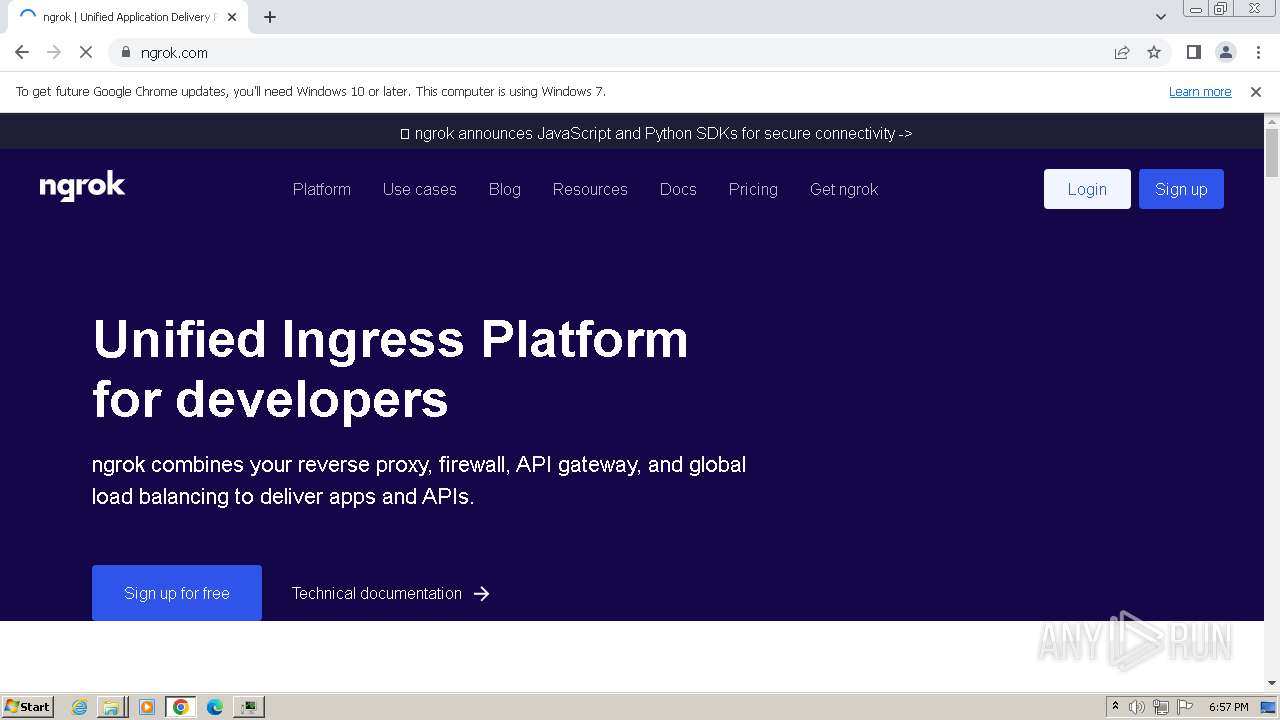The width and height of the screenshot is (1280, 720).
Task: Open the Windows Start menu
Action: click(x=27, y=707)
